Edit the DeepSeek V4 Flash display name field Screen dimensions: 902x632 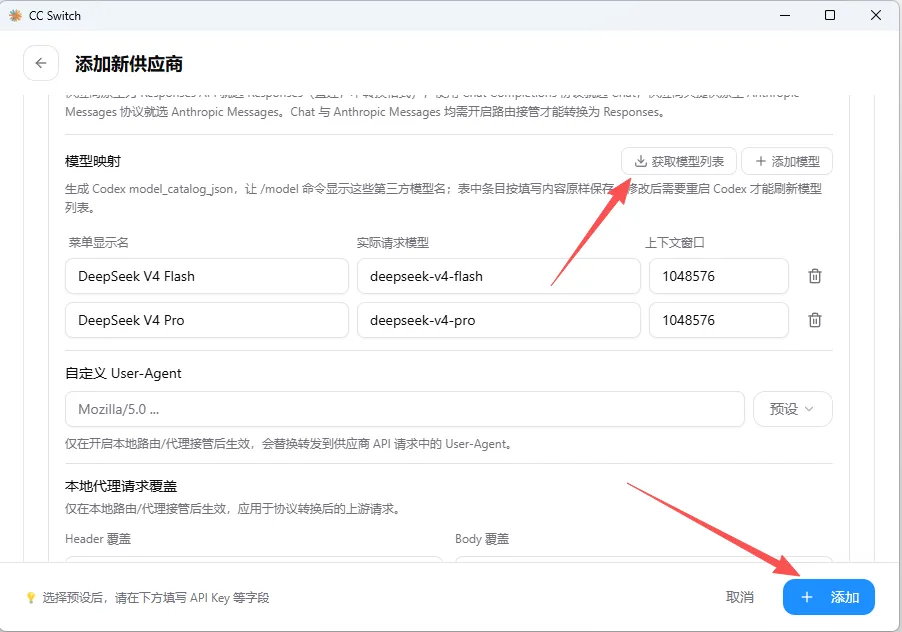point(207,276)
